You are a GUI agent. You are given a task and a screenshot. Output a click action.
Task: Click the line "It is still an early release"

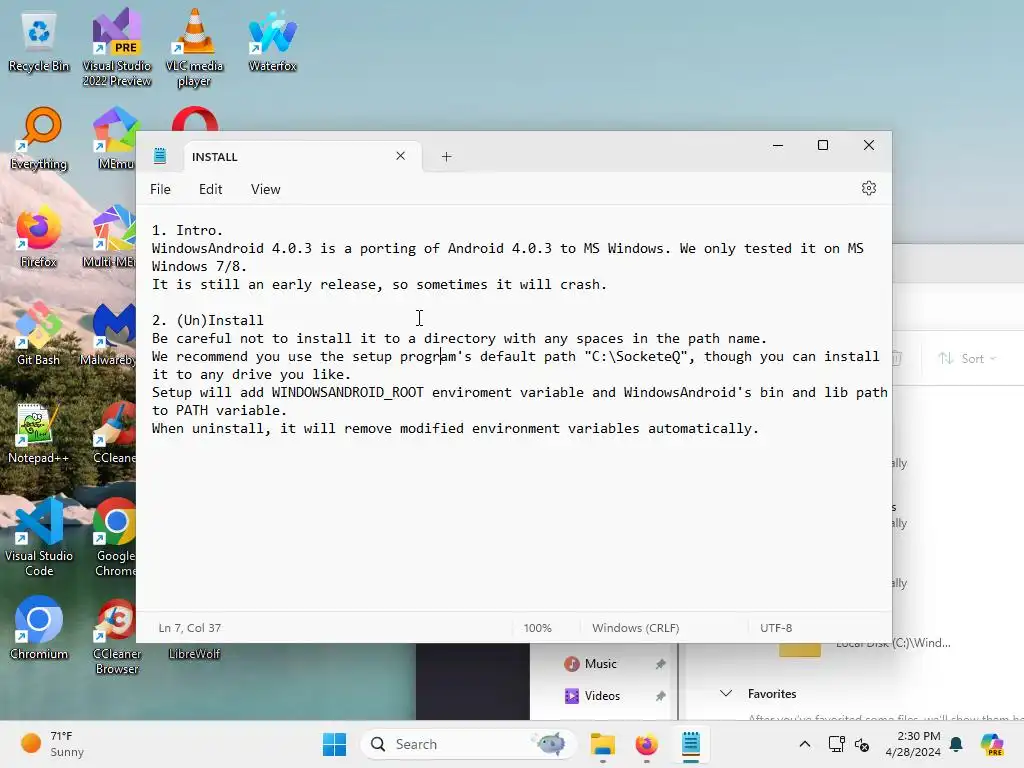[x=379, y=284]
